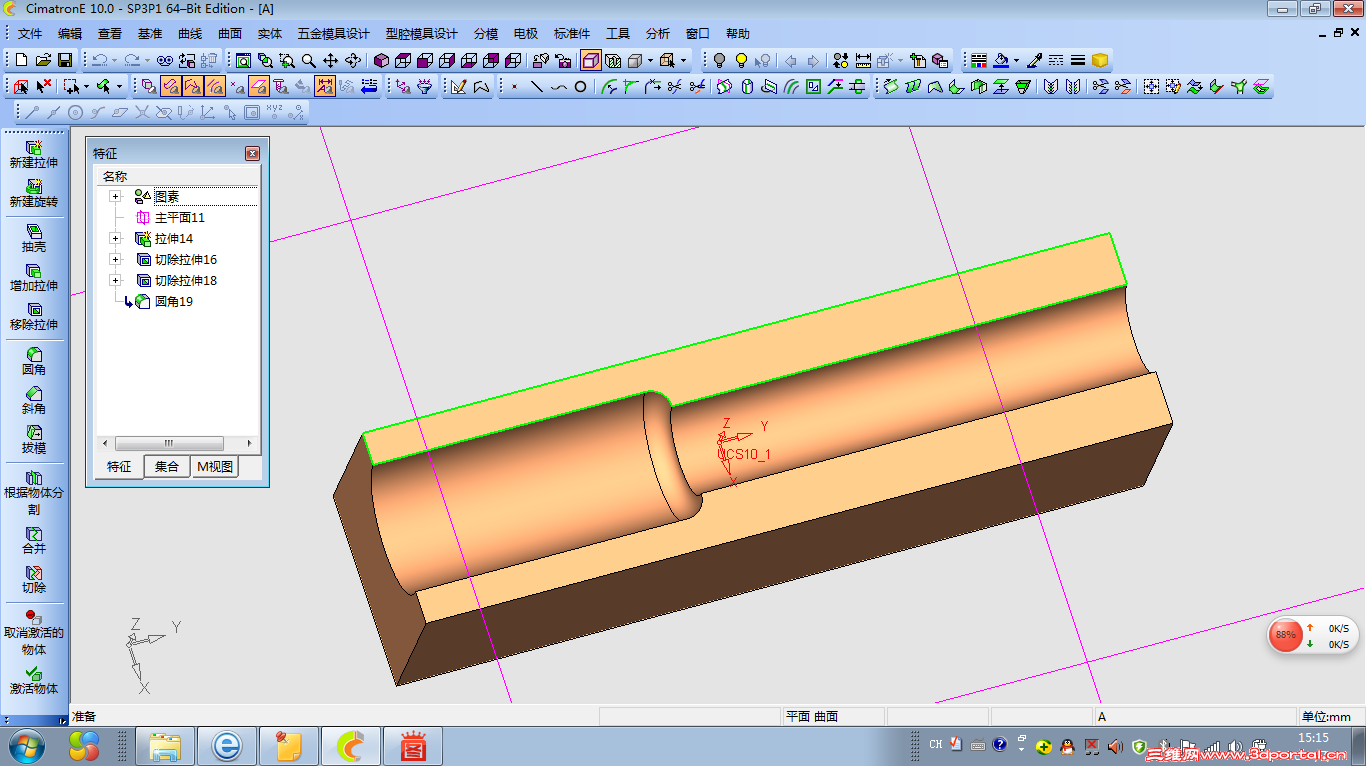Click the 取消激活的物体 button
Image resolution: width=1366 pixels, height=768 pixels.
pos(34,632)
